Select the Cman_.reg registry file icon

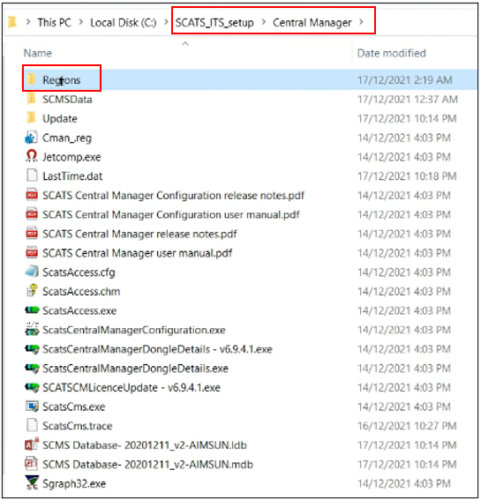click(x=31, y=137)
